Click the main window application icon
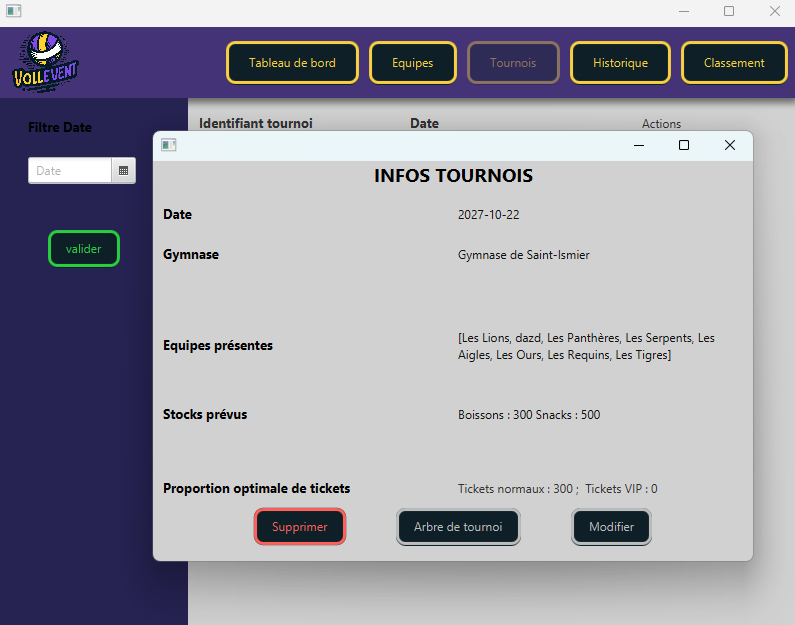 tap(14, 11)
